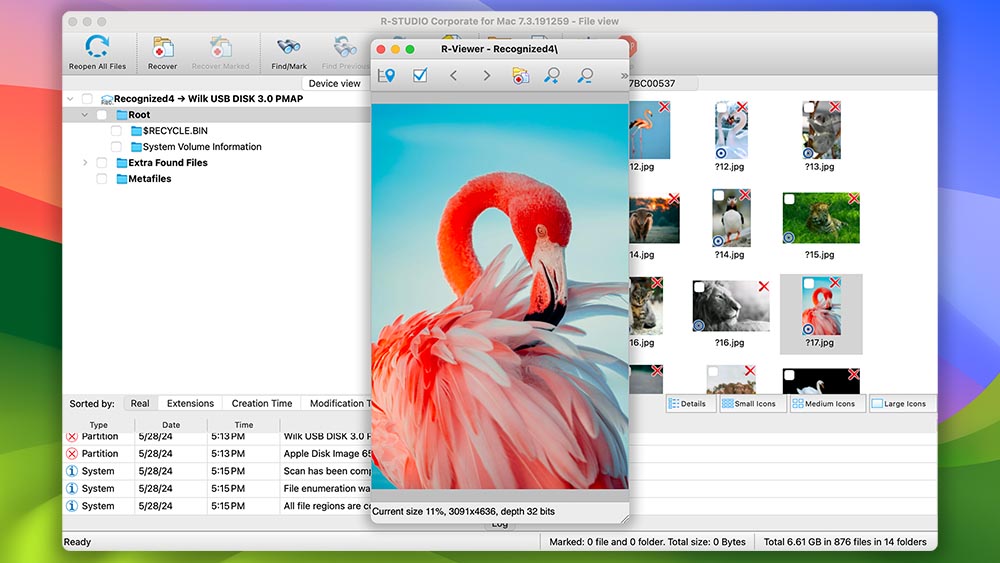1000x563 pixels.
Task: Collapse the Recognized4 tree node
Action: pos(70,99)
